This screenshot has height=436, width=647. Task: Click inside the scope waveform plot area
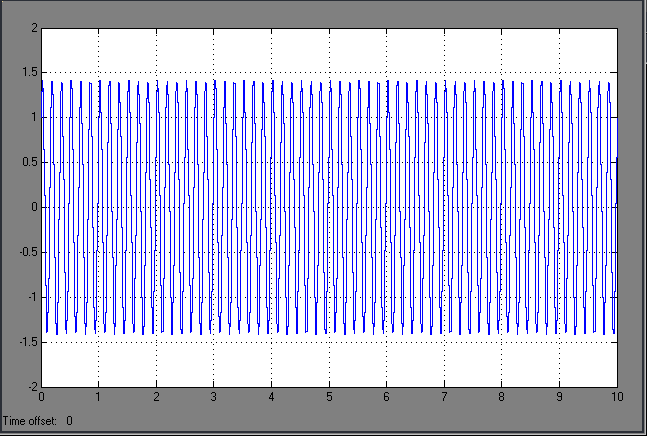pyautogui.click(x=329, y=207)
